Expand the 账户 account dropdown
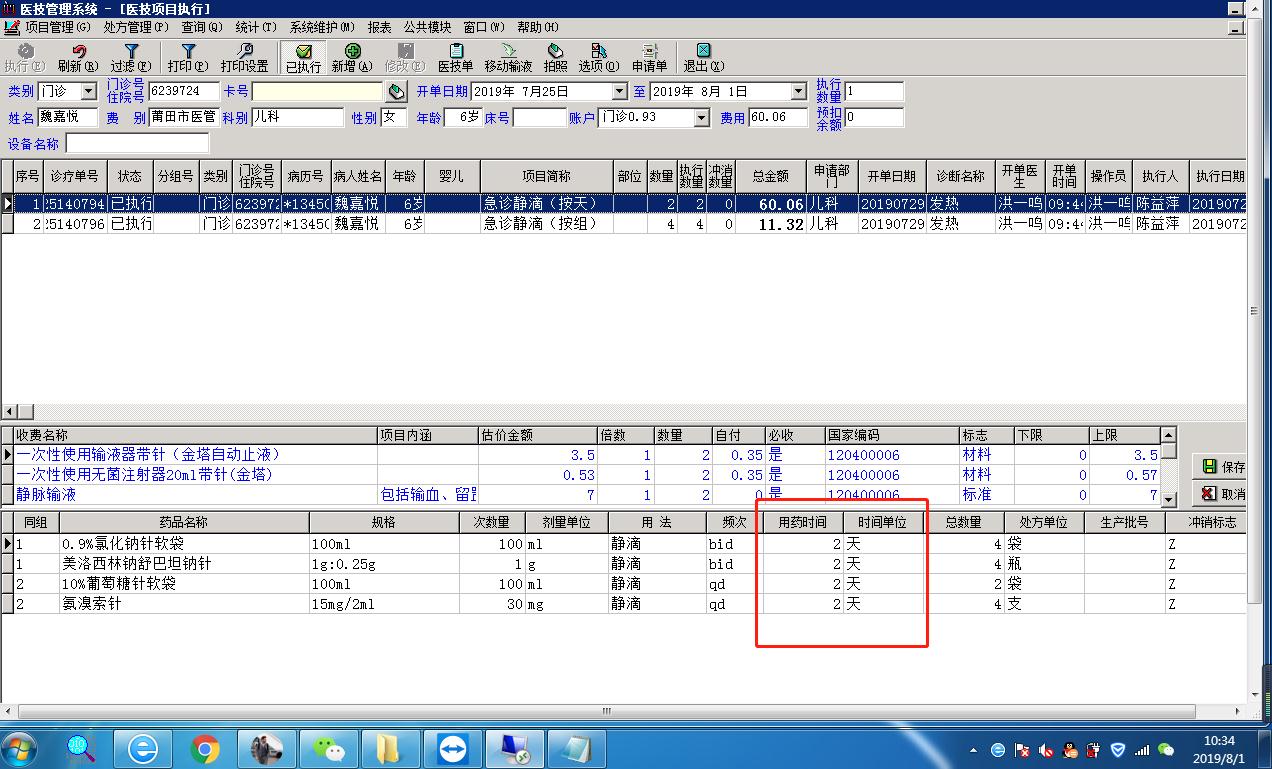The height and width of the screenshot is (769, 1272). pyautogui.click(x=701, y=118)
